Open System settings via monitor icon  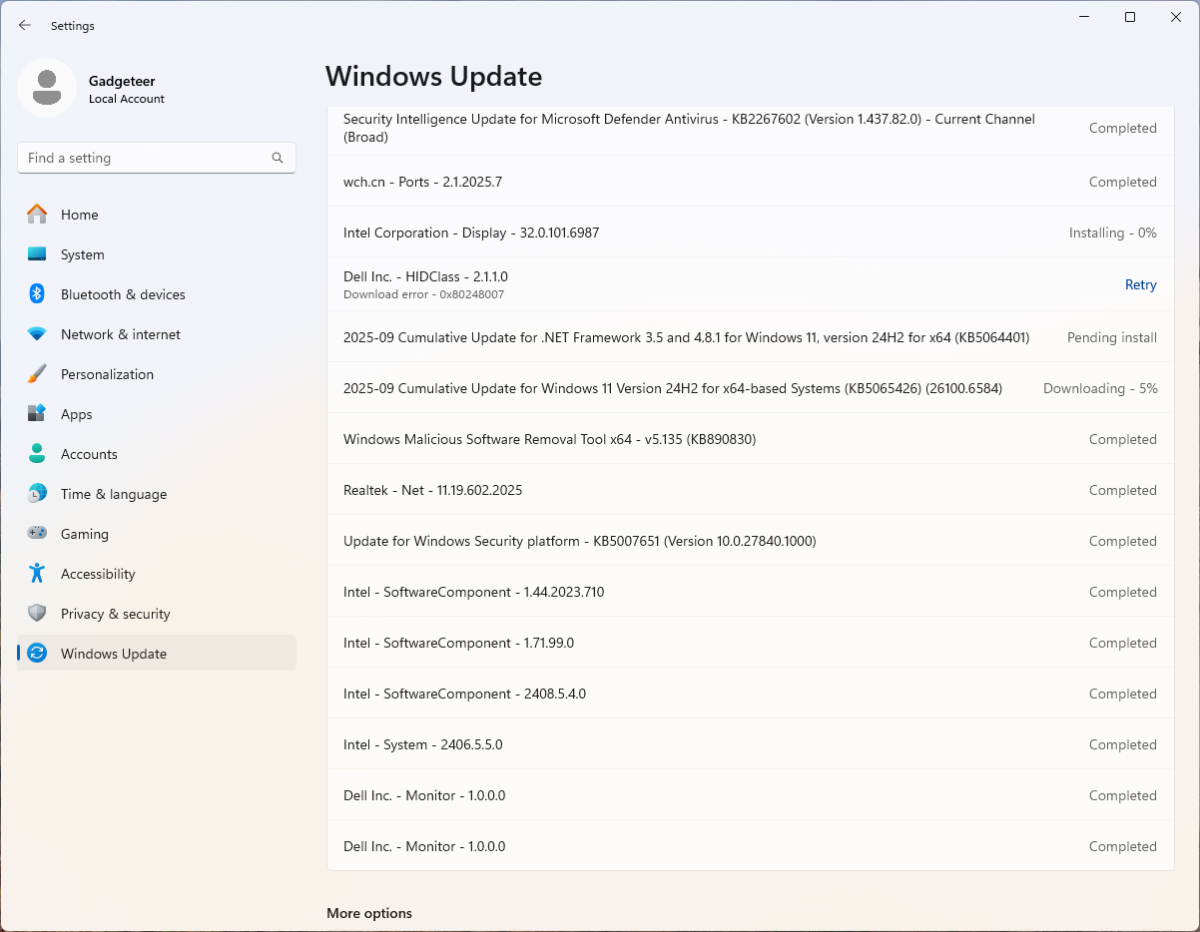click(x=37, y=254)
